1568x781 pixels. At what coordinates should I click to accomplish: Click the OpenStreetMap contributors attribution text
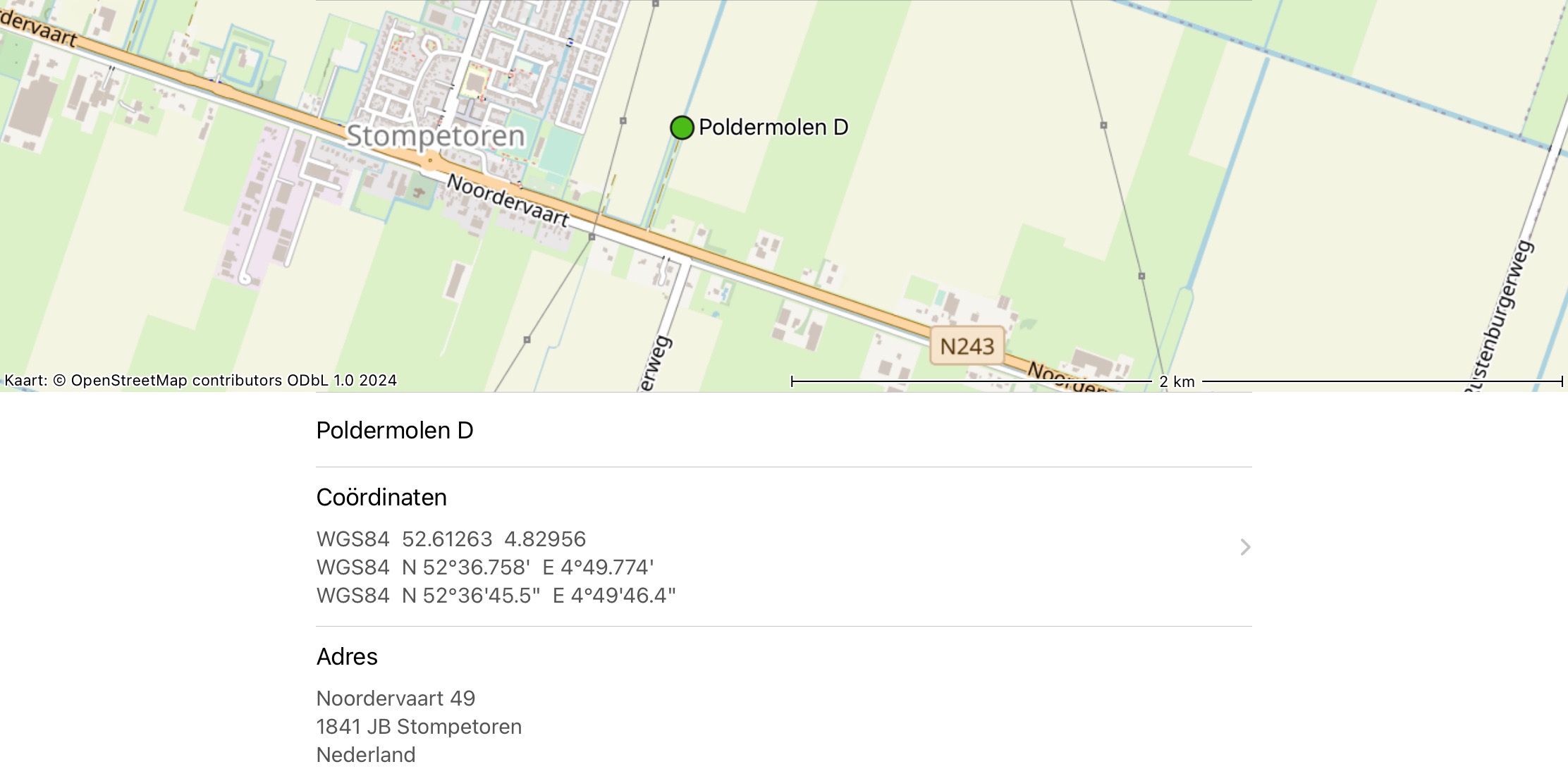200,381
